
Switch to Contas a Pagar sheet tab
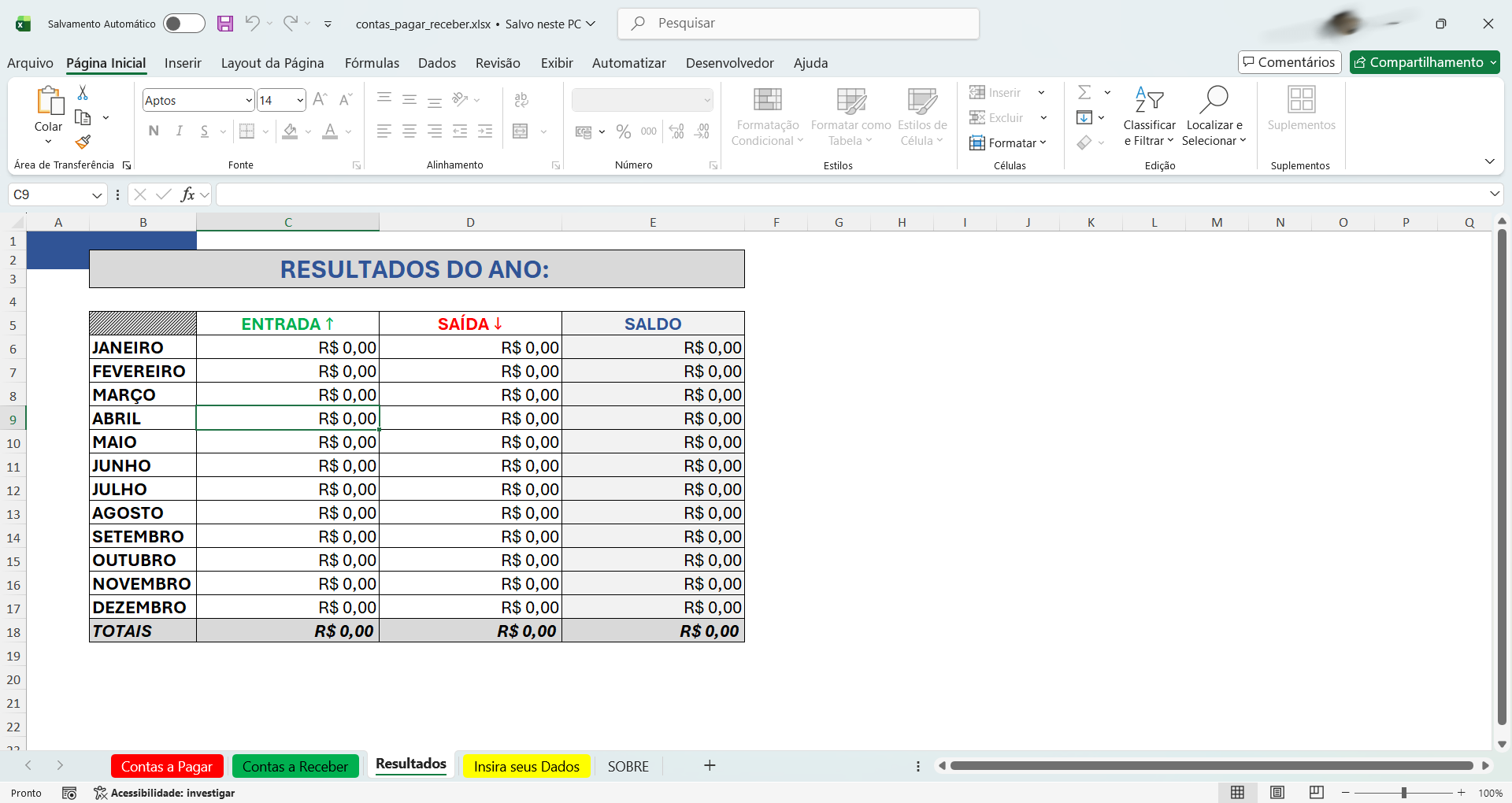click(x=167, y=766)
